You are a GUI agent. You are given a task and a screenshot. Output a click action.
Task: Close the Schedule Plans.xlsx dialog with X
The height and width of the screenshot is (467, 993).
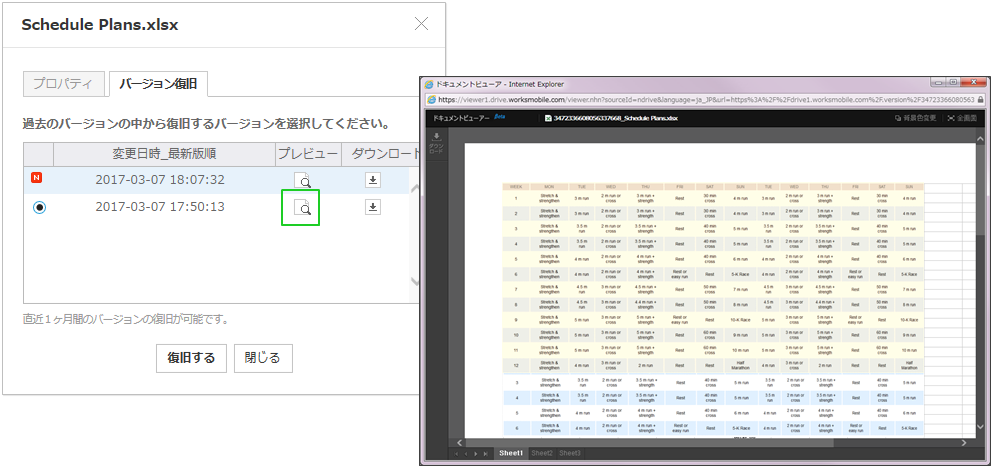(x=421, y=24)
